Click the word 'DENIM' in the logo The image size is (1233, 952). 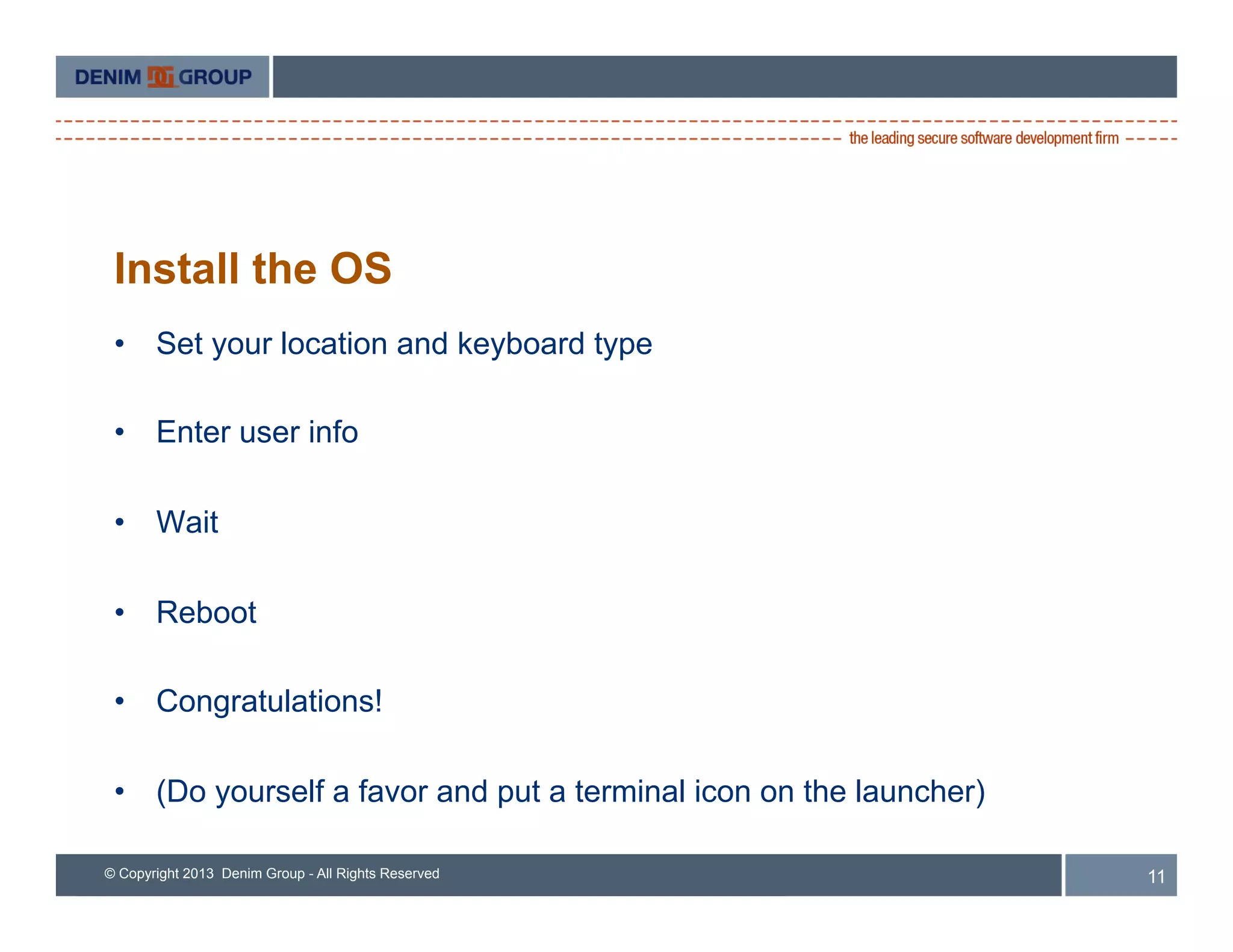coord(108,77)
